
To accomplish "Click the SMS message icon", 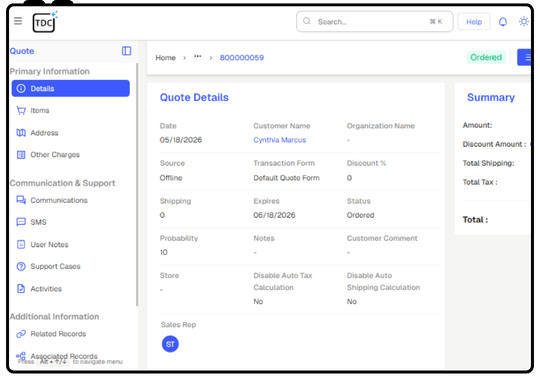I will tap(21, 222).
